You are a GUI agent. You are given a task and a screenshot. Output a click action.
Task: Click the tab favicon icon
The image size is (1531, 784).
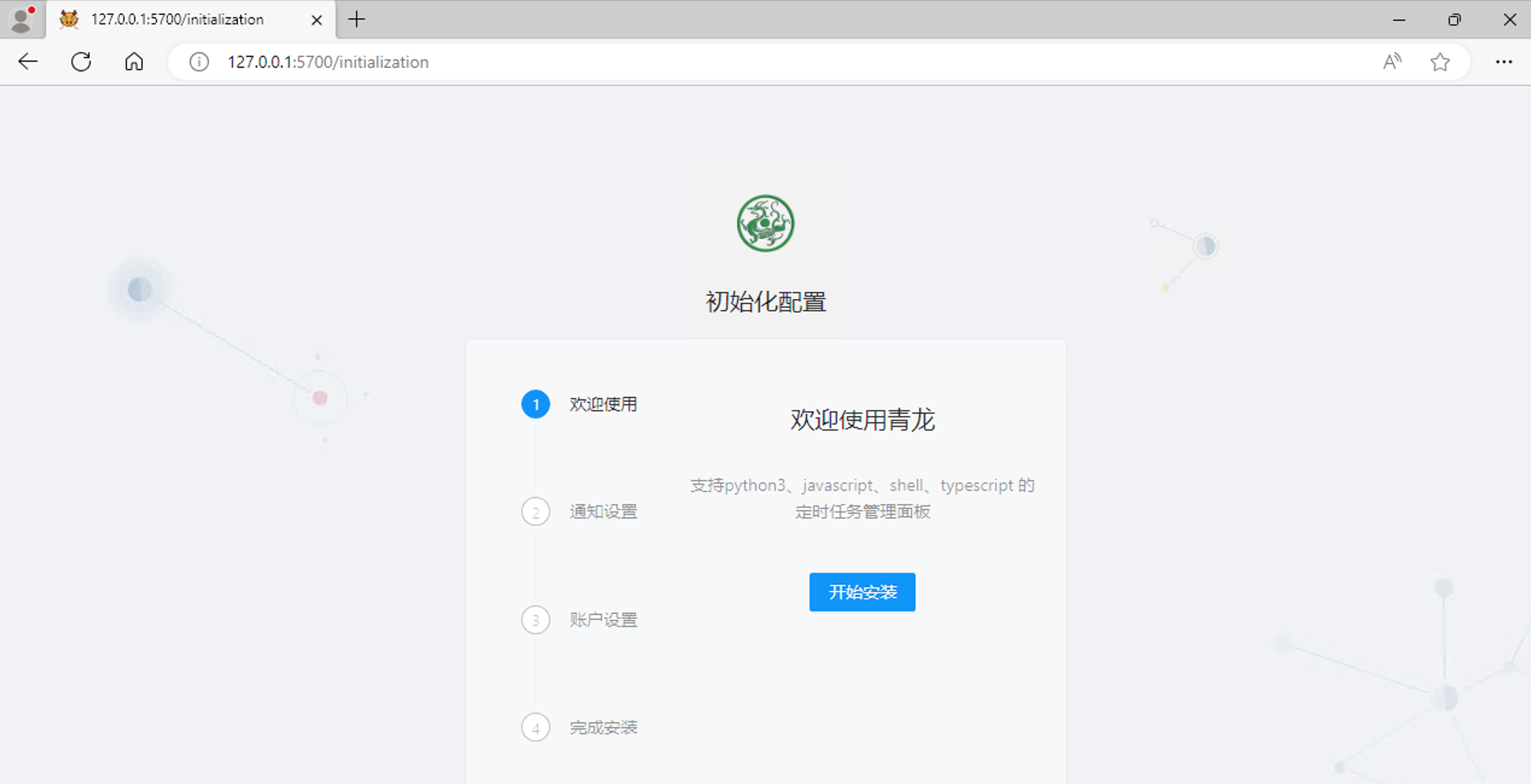coord(69,19)
